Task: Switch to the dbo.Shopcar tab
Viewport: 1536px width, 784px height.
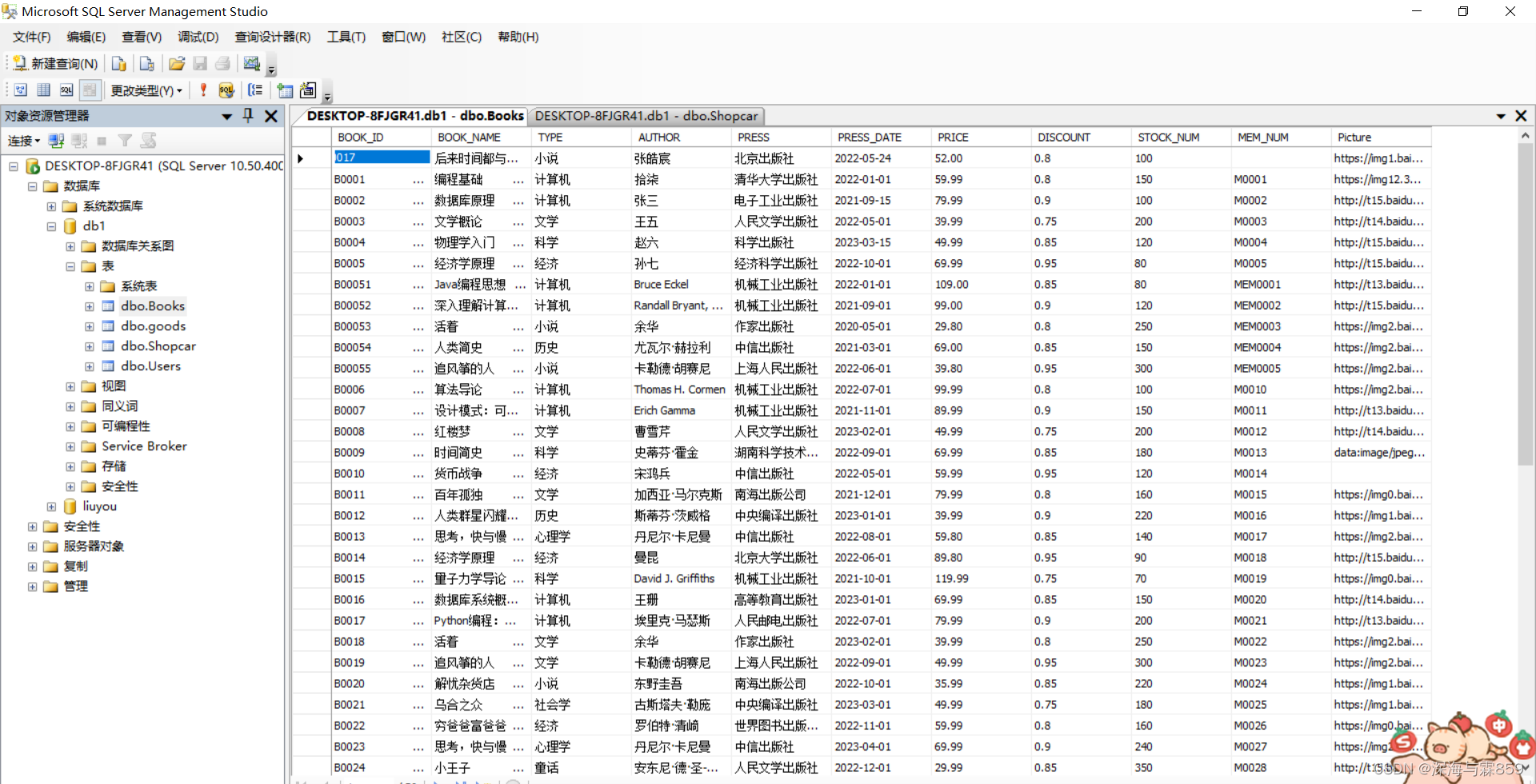Action: tap(646, 116)
